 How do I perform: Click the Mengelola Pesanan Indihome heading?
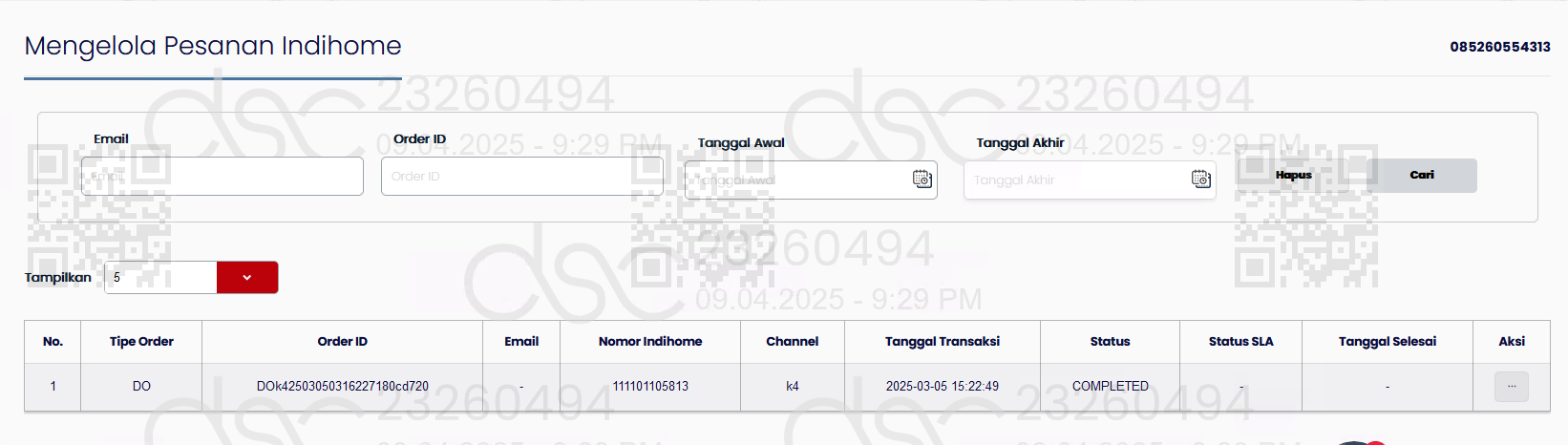pos(213,46)
